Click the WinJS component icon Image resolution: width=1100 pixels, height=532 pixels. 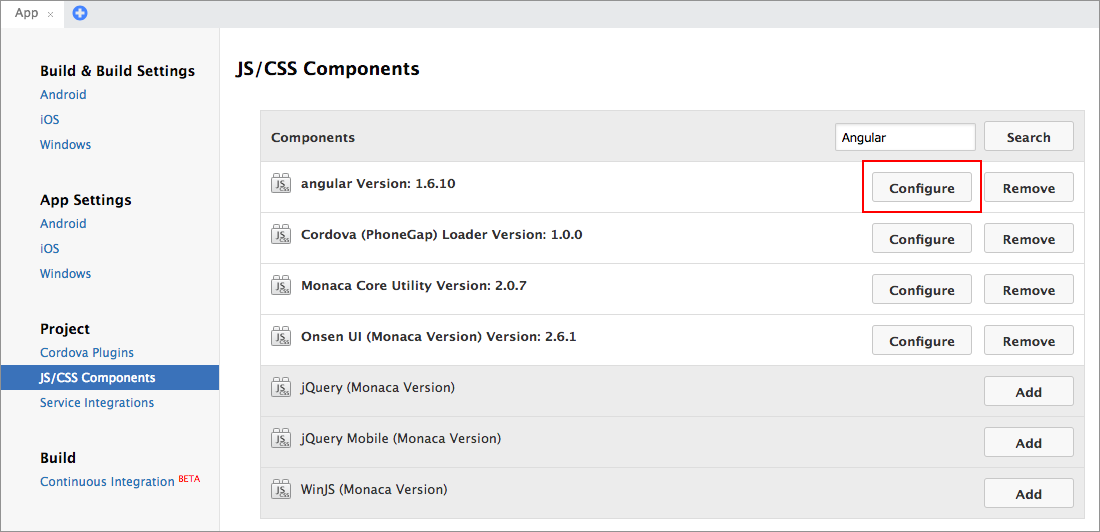pyautogui.click(x=280, y=489)
